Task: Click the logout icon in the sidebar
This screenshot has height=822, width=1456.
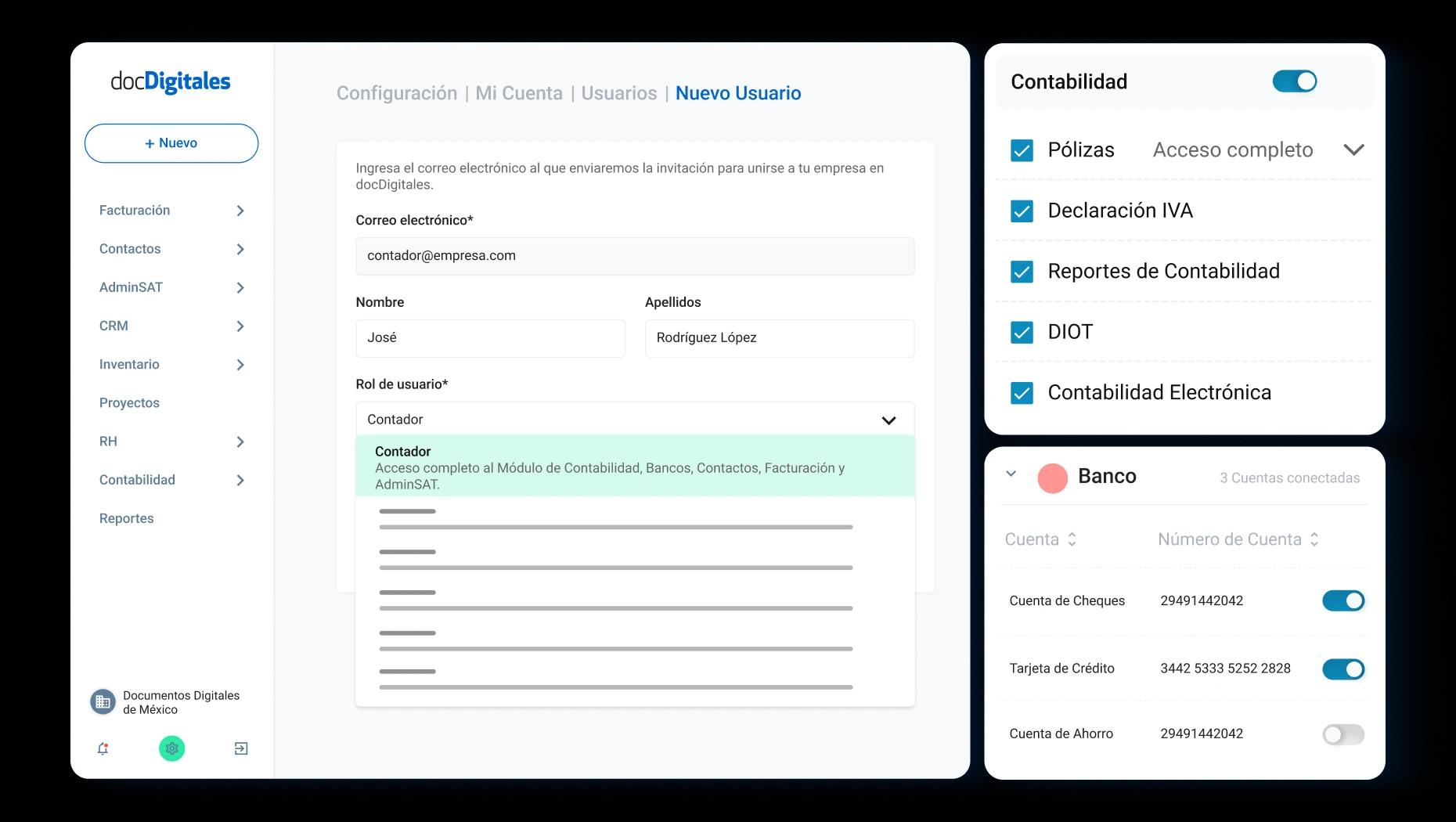Action: pos(241,748)
